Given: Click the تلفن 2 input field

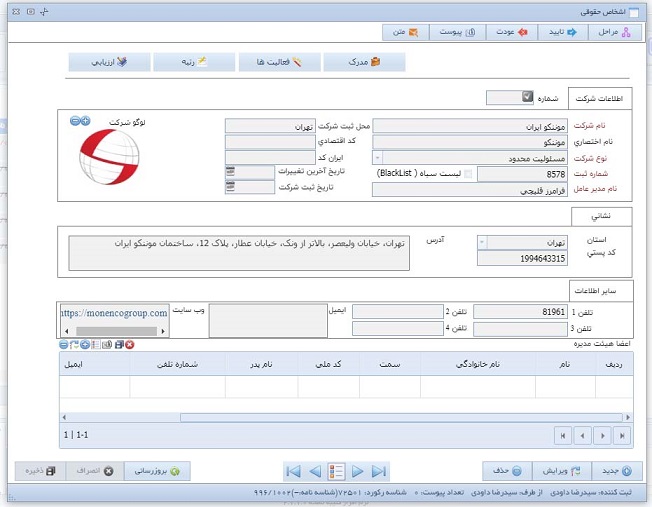Looking at the screenshot, I should [x=398, y=312].
